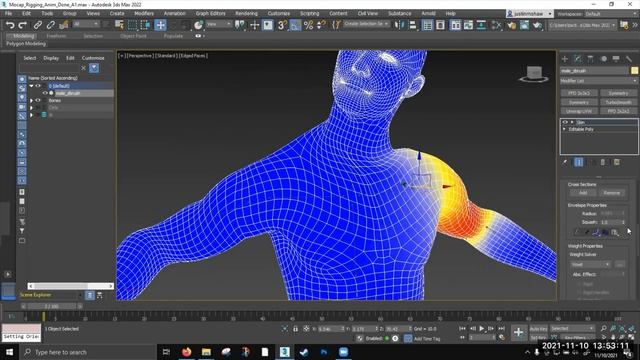Click the Add cross section button
The height and width of the screenshot is (360, 640).
[583, 193]
